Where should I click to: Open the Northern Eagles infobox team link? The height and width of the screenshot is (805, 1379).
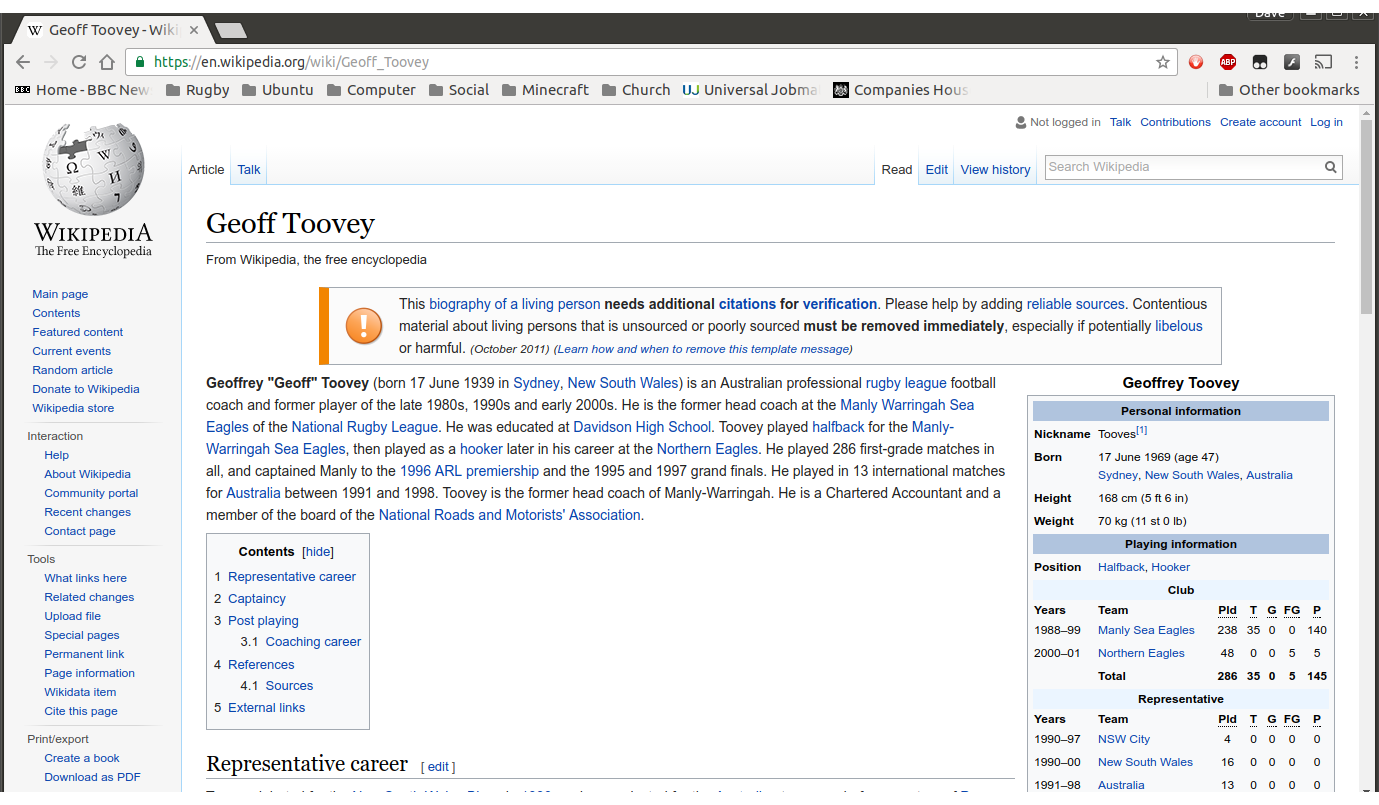(x=1141, y=653)
